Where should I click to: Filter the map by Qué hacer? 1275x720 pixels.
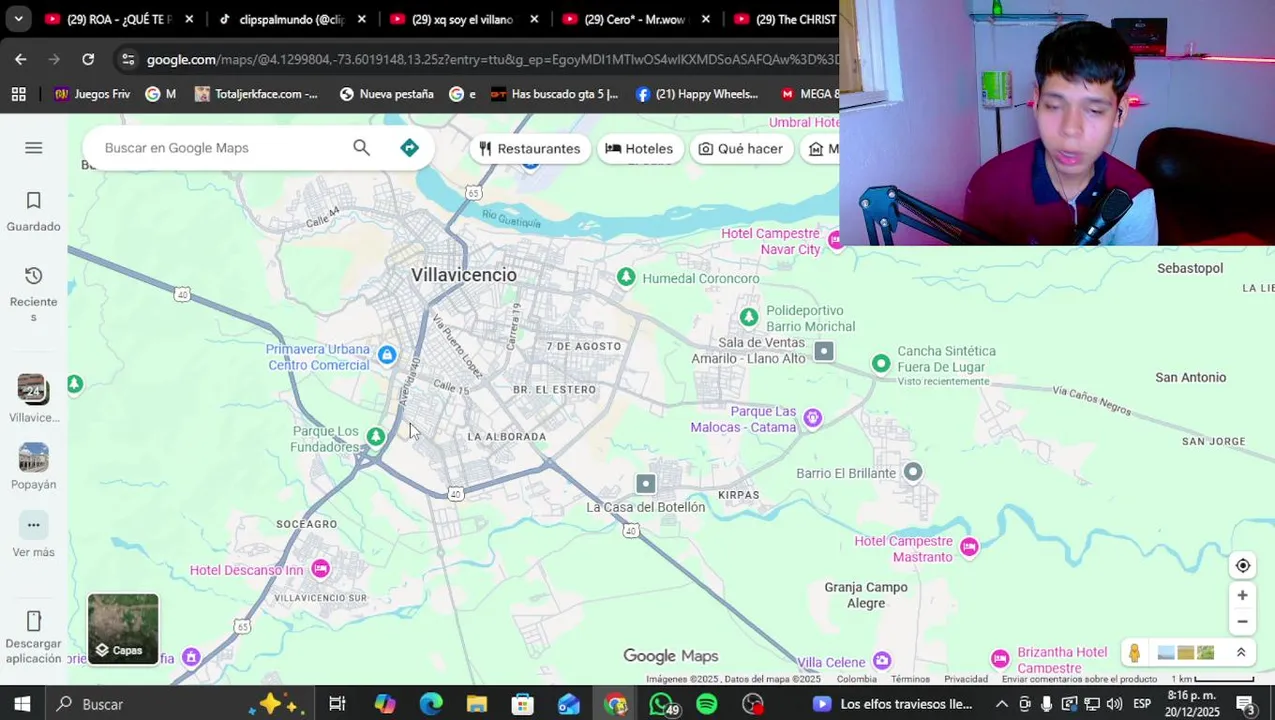point(740,149)
